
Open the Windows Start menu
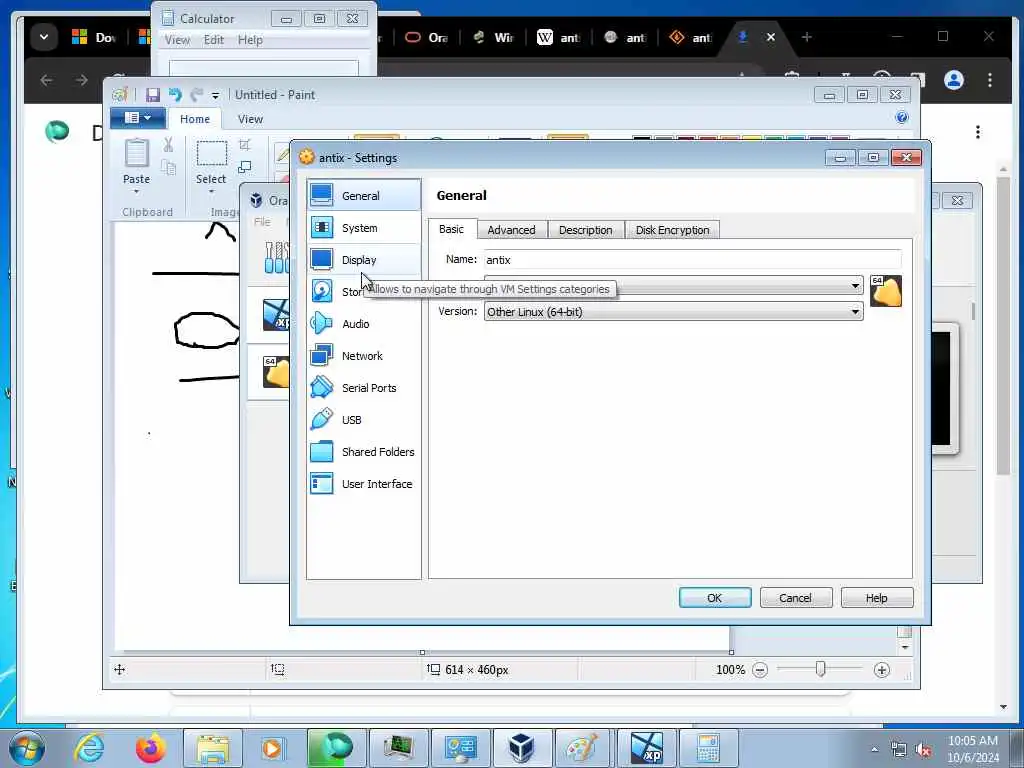(x=25, y=748)
